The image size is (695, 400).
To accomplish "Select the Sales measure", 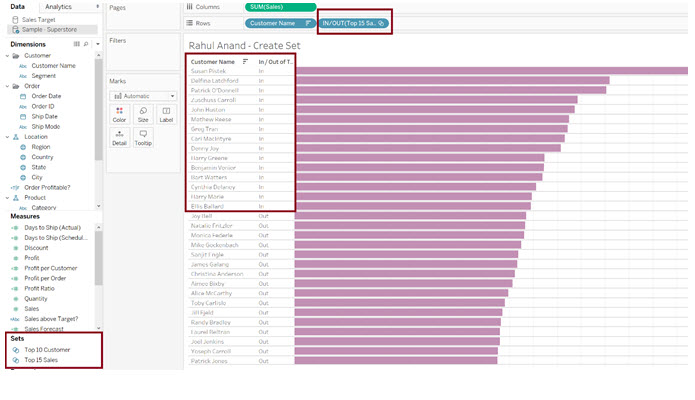I will tap(31, 309).
